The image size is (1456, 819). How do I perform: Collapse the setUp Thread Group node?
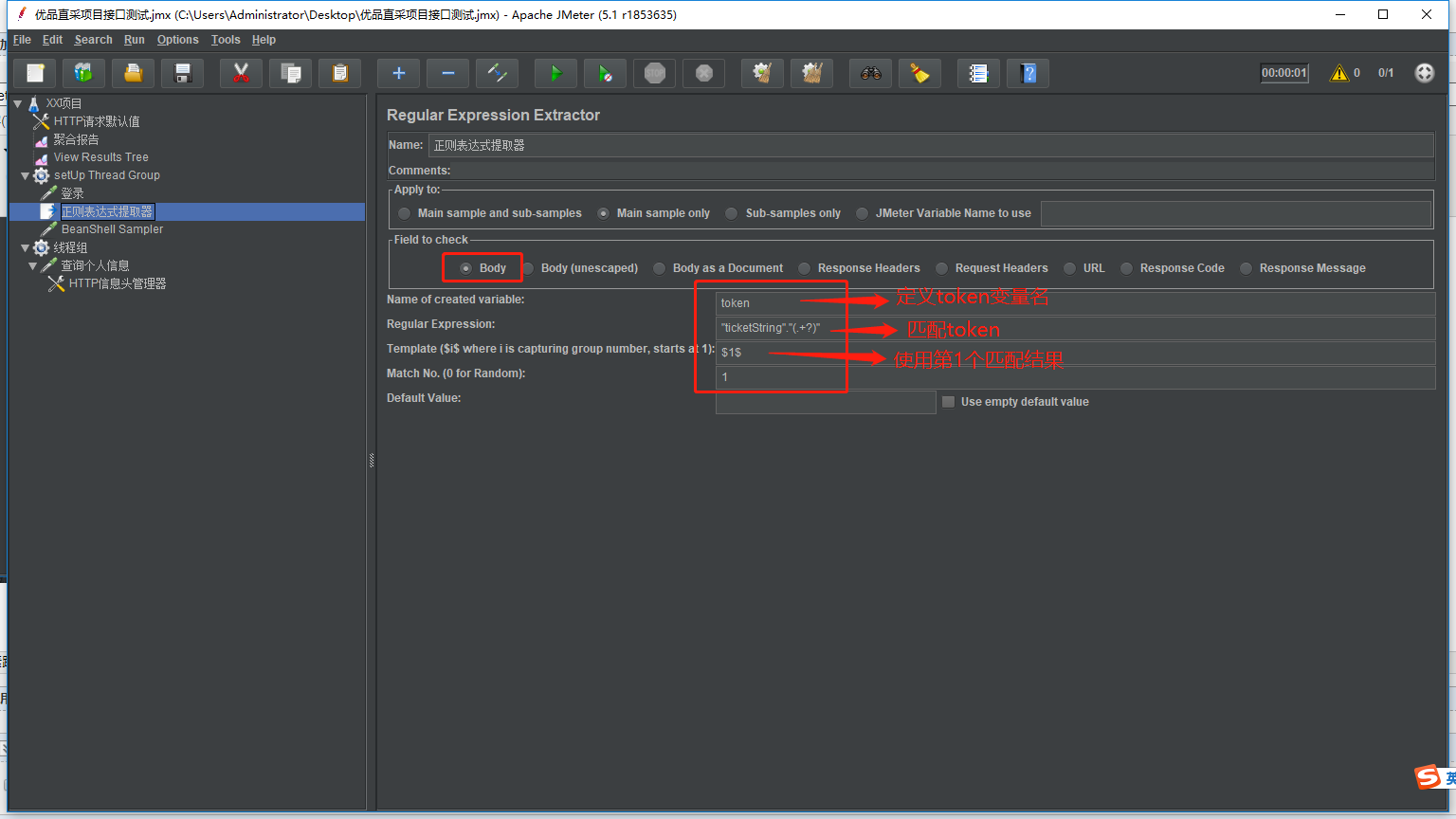click(x=26, y=175)
